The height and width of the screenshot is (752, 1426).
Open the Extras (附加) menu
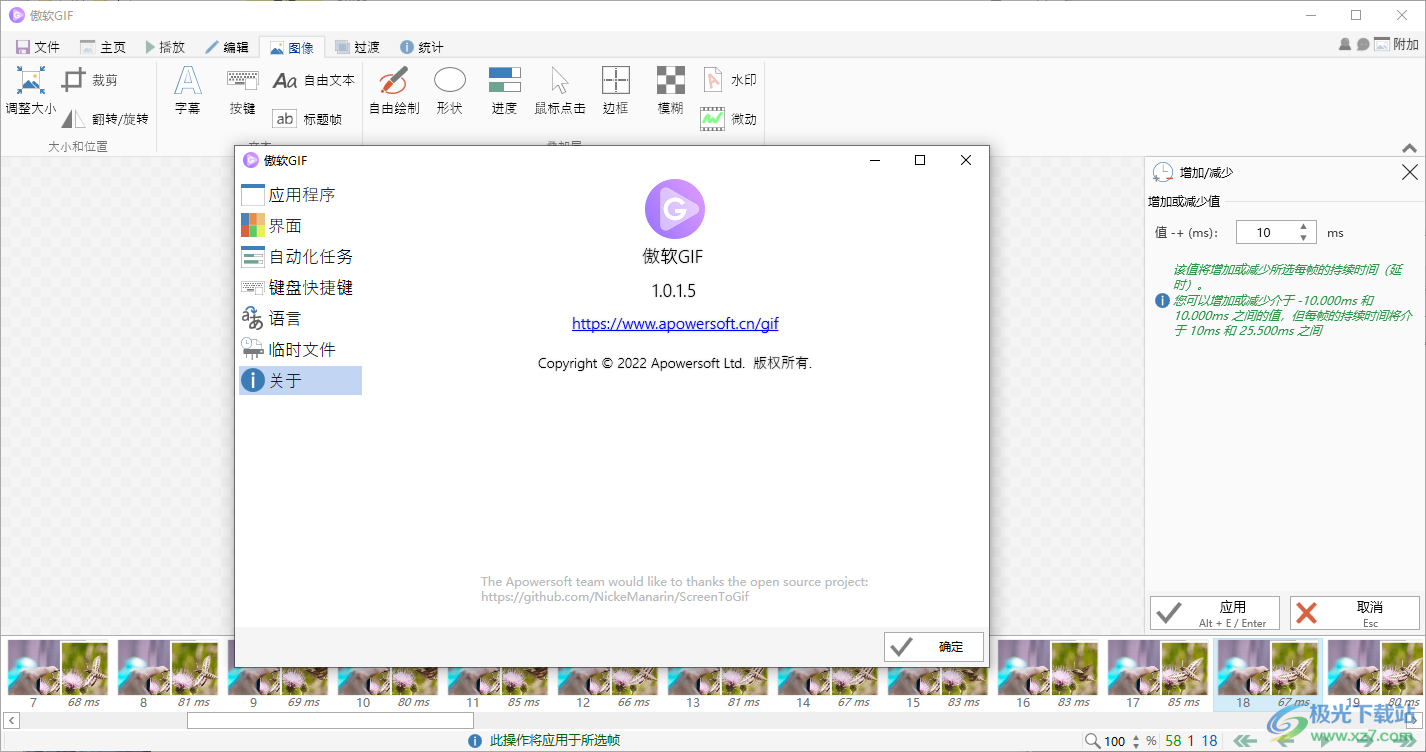pos(1397,45)
